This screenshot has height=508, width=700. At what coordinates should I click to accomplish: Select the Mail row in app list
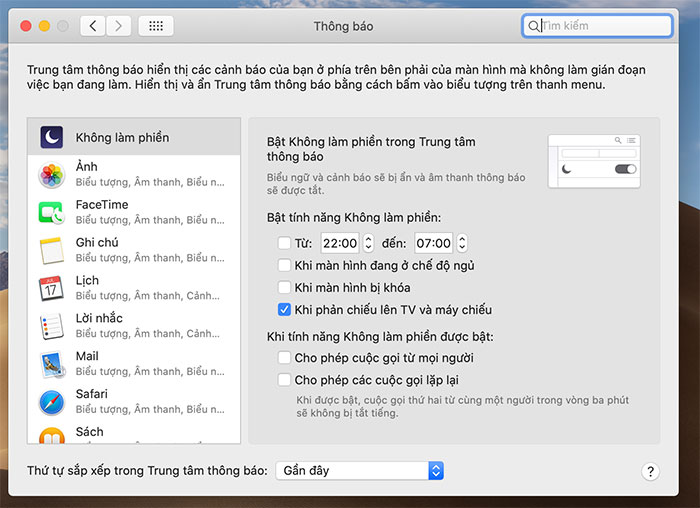134,364
